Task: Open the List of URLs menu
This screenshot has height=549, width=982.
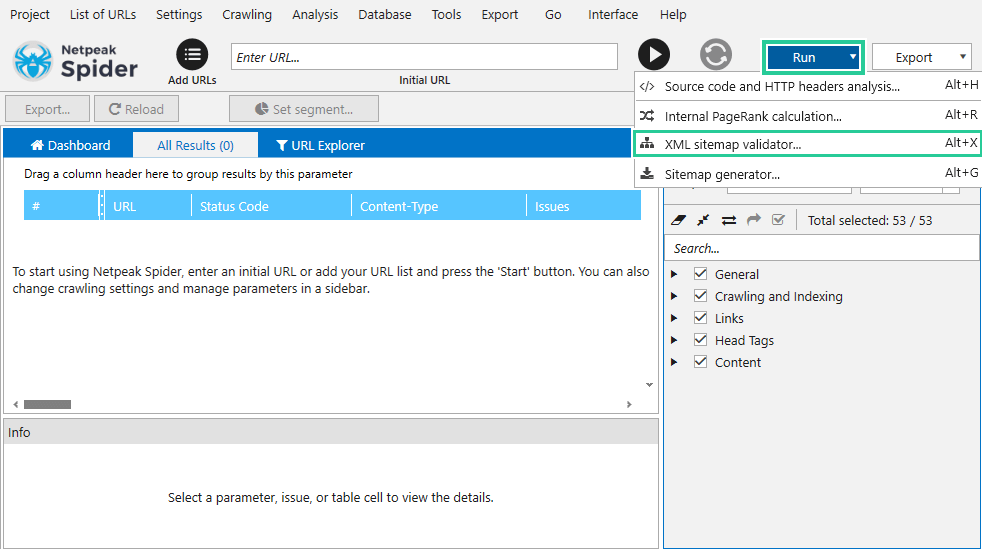Action: click(x=103, y=14)
